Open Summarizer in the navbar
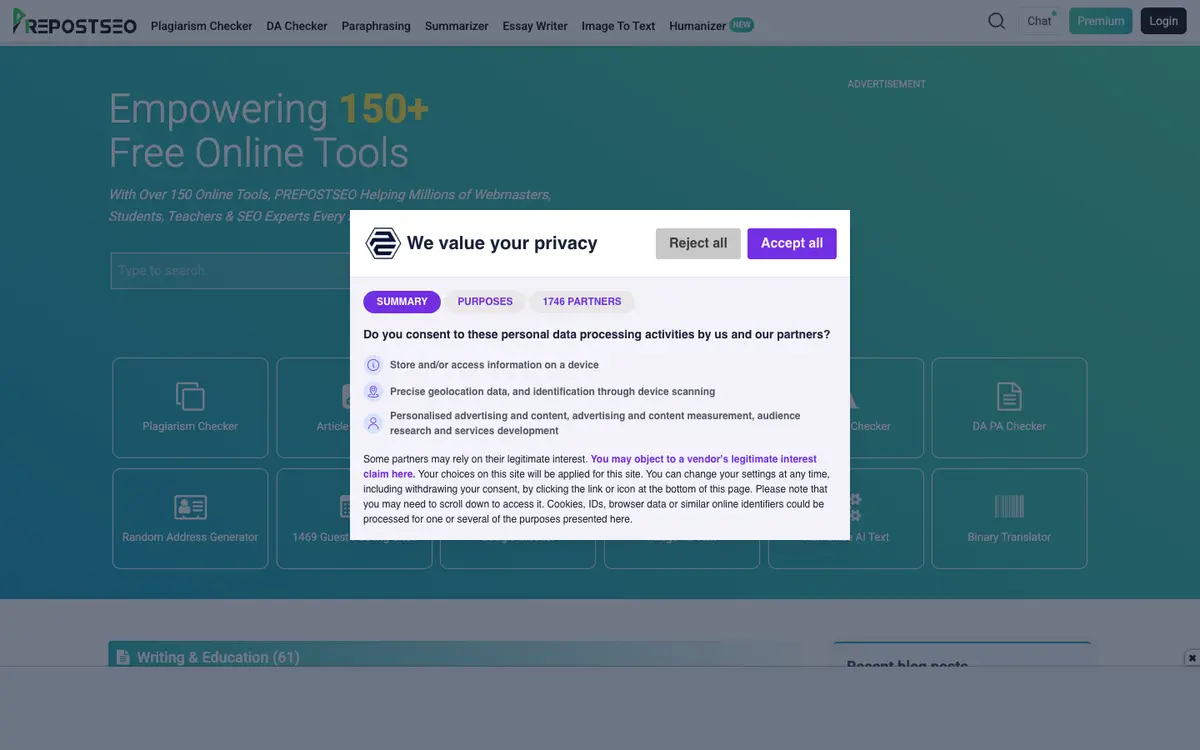 [x=456, y=26]
